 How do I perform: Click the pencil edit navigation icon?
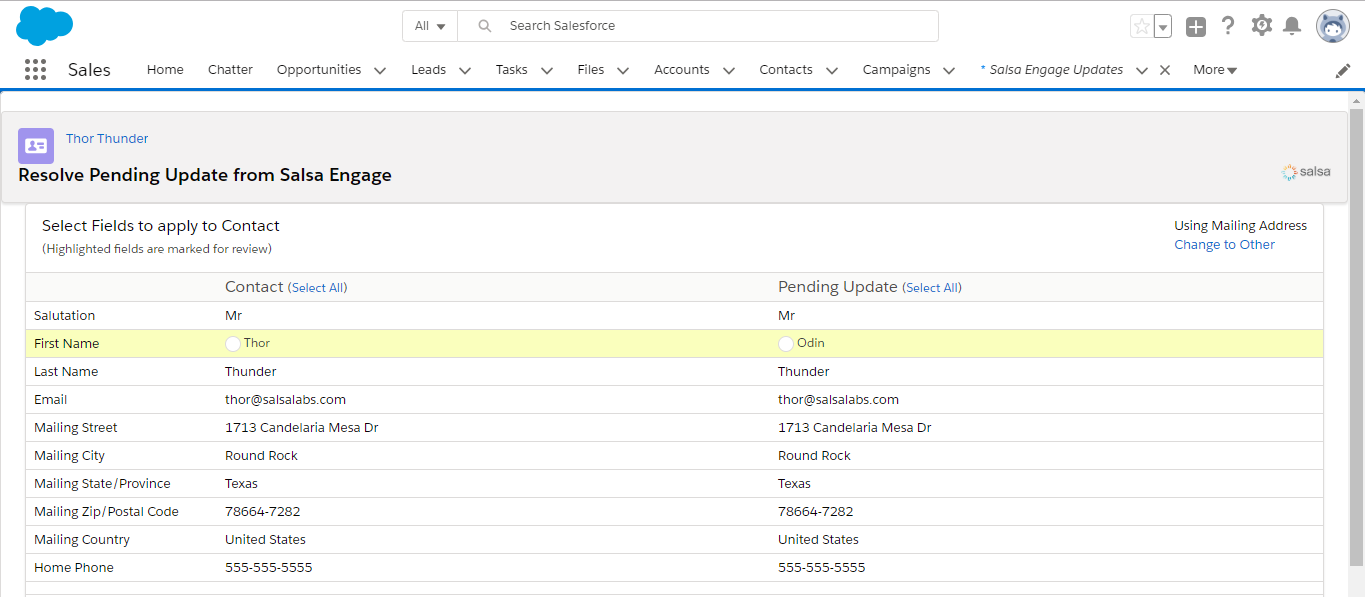click(1343, 71)
